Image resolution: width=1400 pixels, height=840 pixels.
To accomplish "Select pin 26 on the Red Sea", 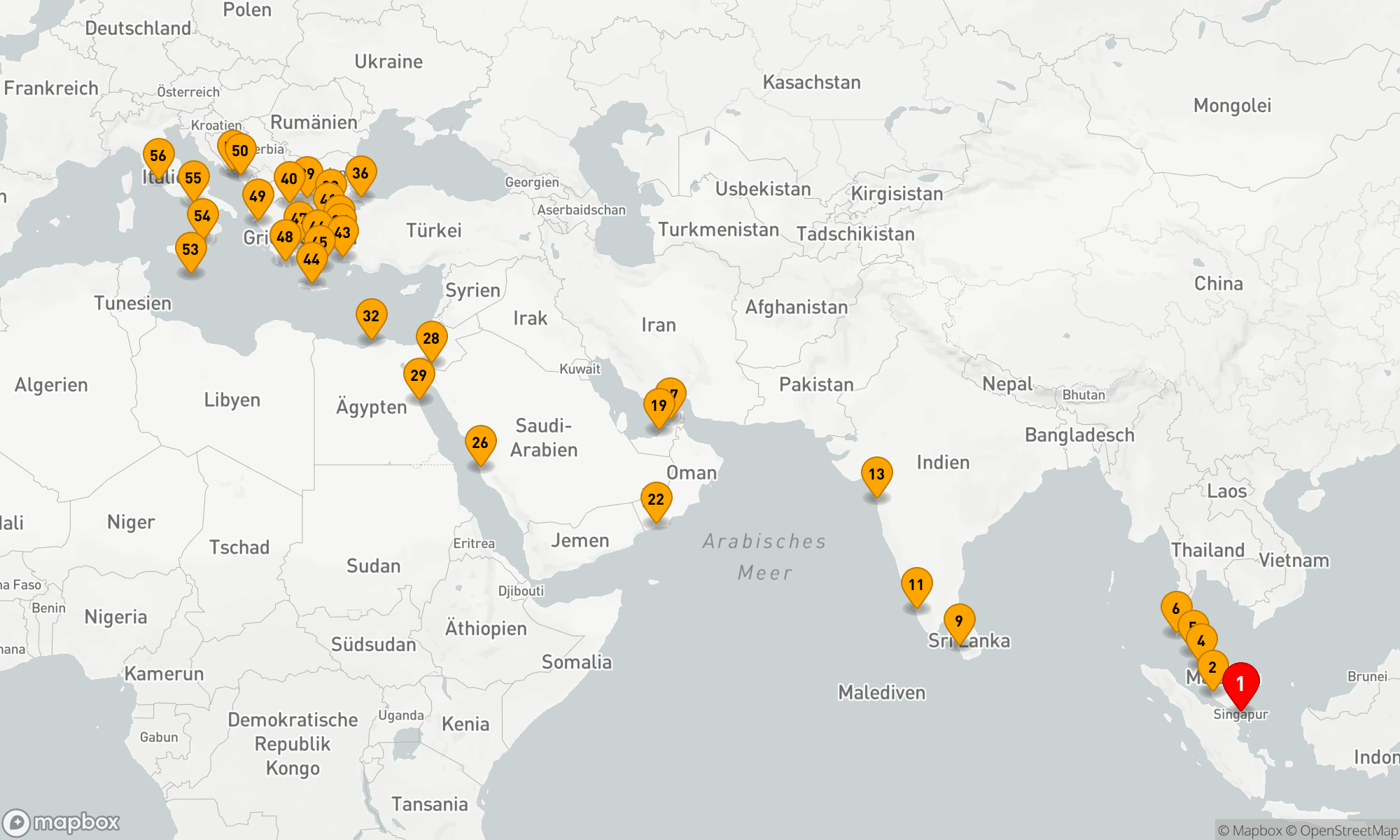I will coord(480,443).
